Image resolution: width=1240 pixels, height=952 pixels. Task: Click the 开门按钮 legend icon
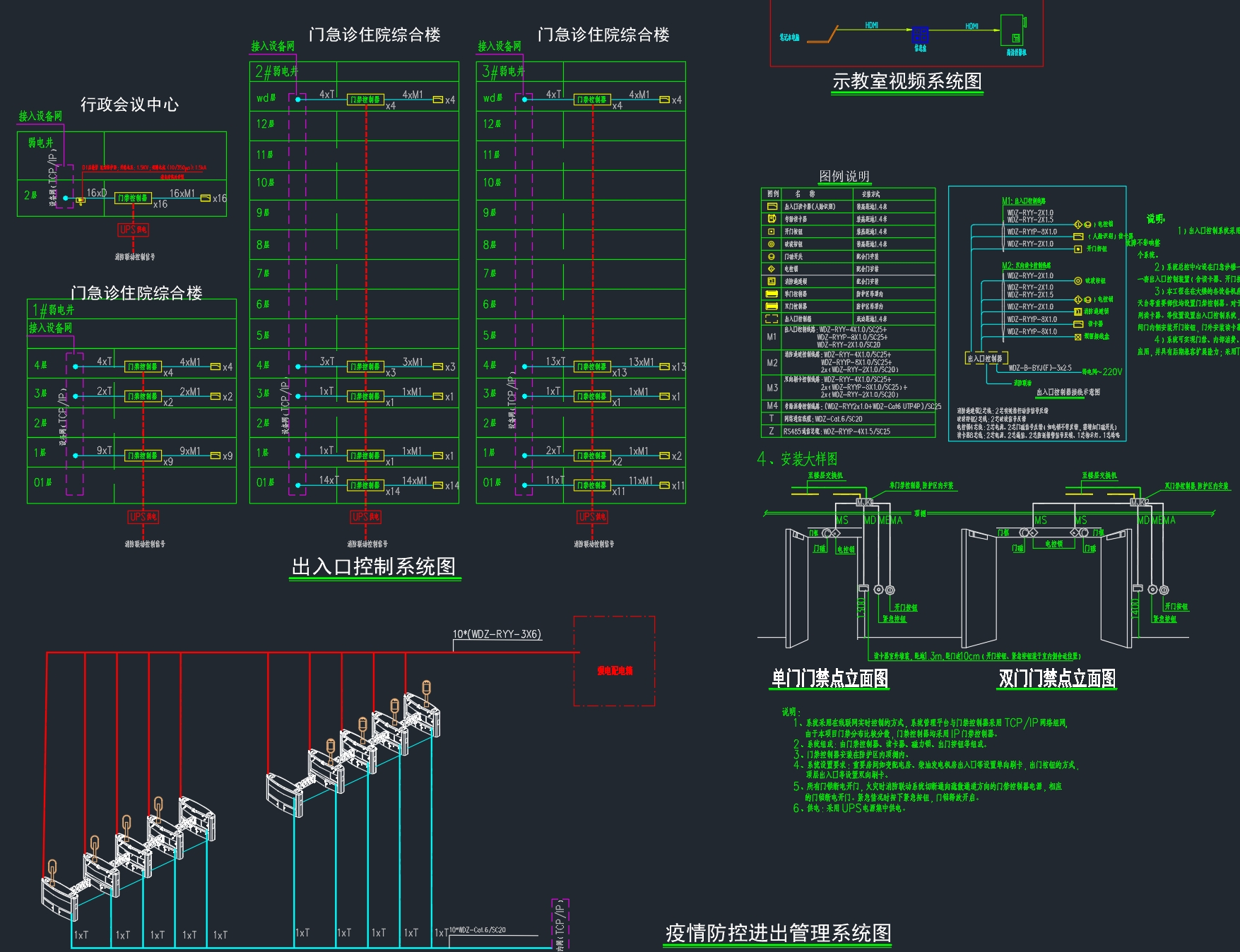coord(771,232)
